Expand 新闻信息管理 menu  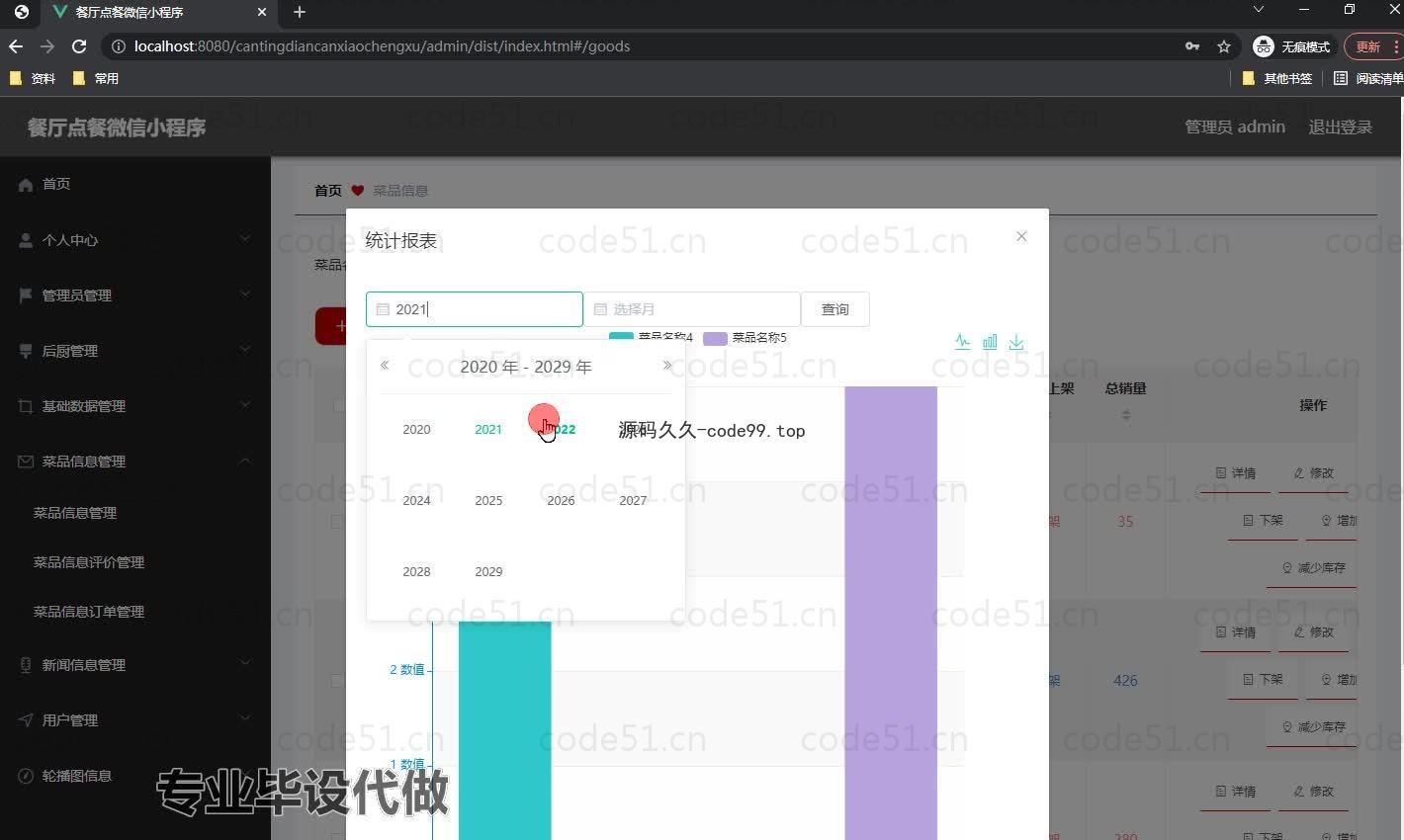pyautogui.click(x=135, y=664)
